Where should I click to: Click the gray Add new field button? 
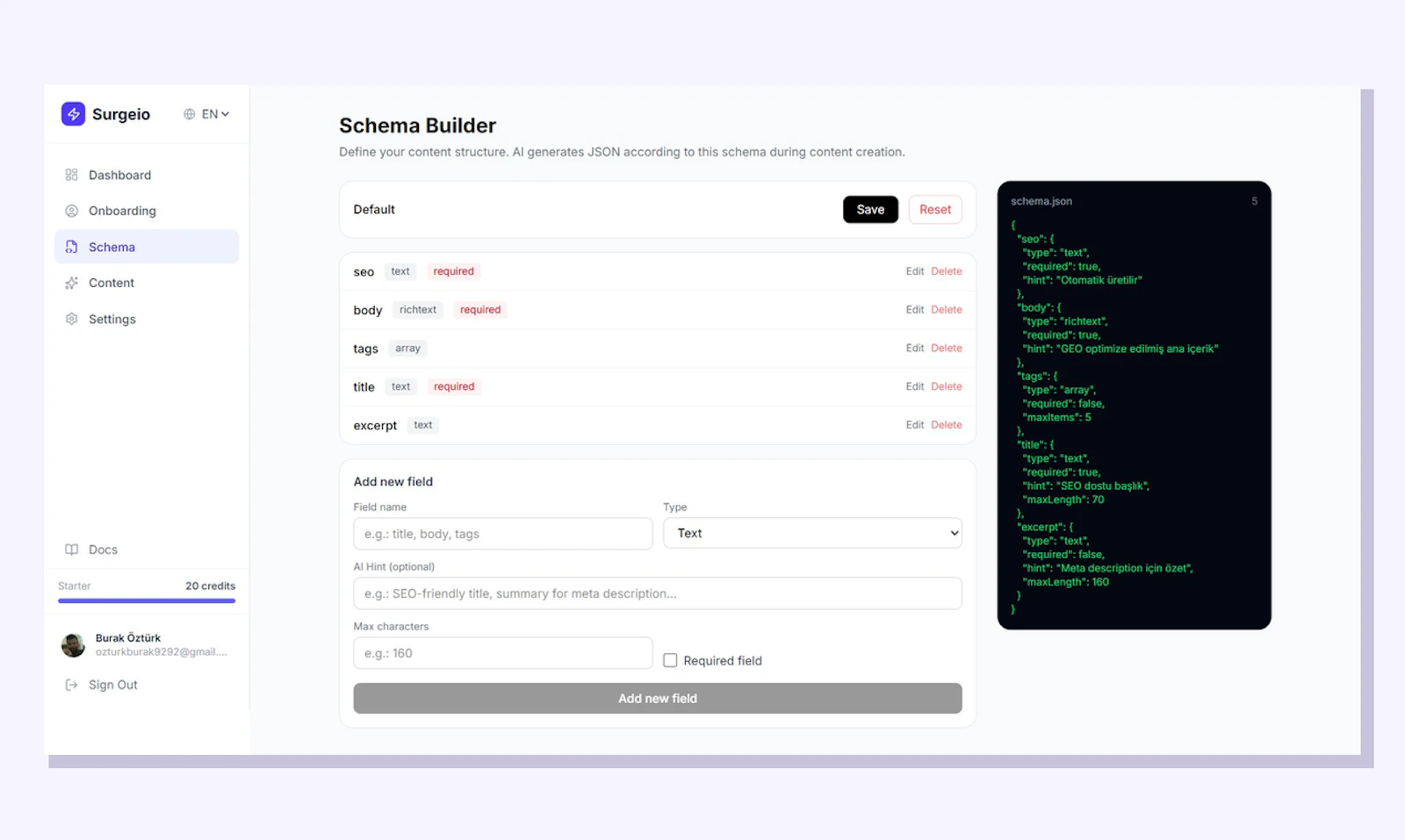658,699
